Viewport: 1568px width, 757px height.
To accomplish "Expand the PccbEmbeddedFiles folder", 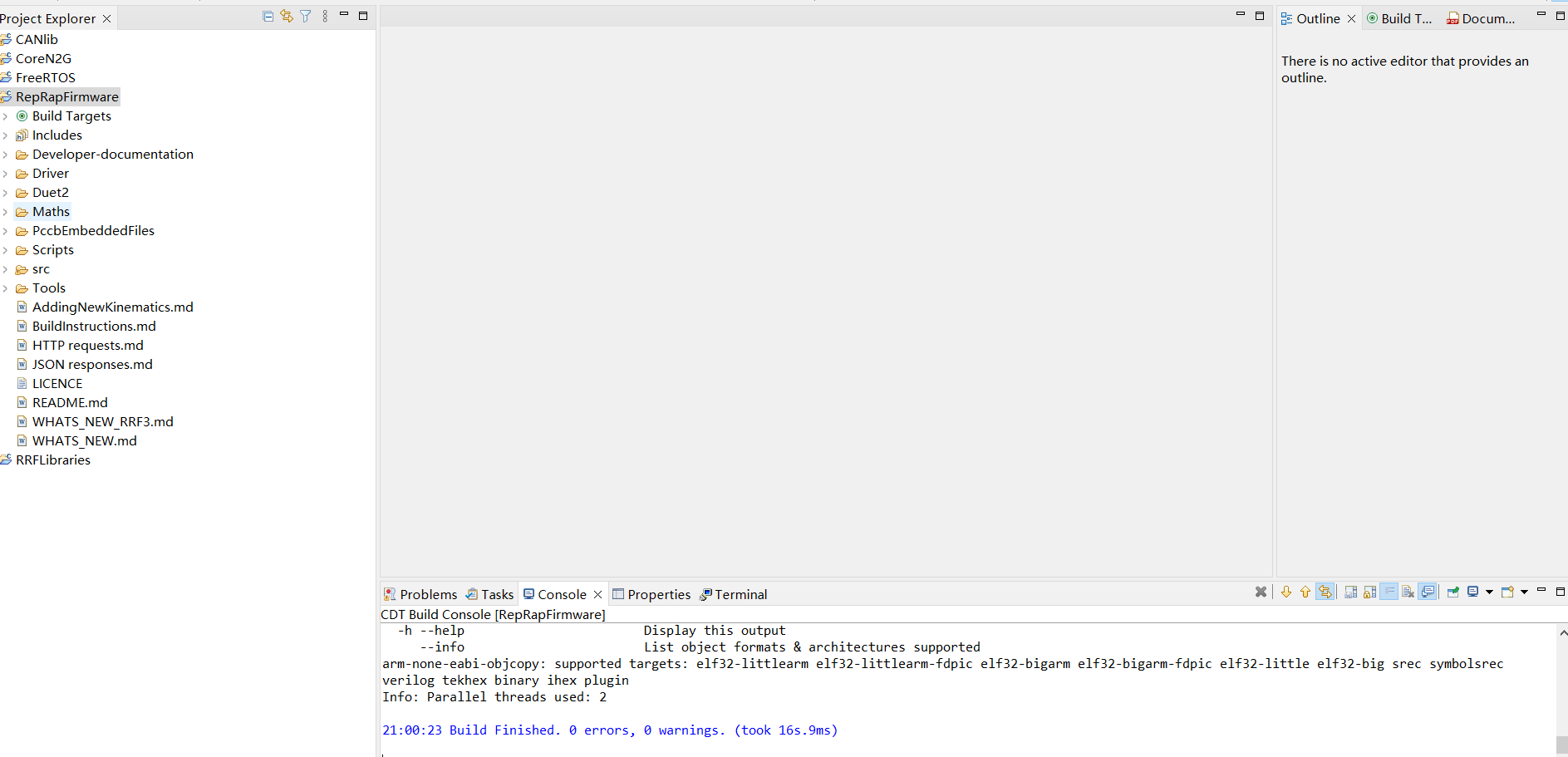I will (x=5, y=231).
